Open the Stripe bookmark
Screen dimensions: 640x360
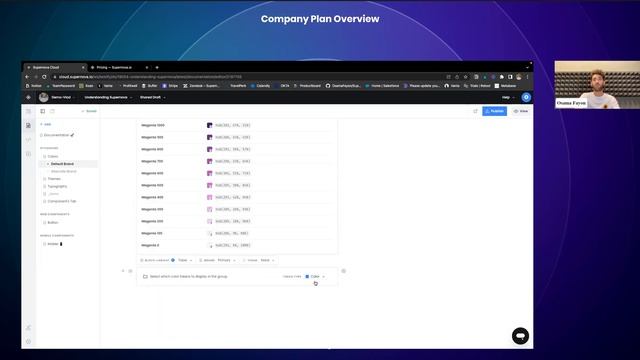[170, 86]
